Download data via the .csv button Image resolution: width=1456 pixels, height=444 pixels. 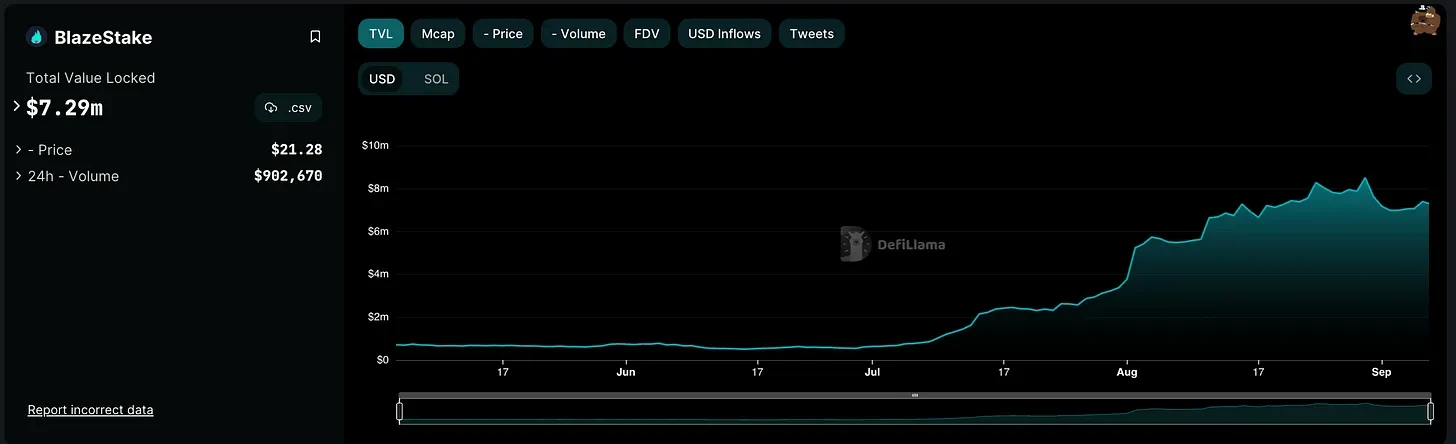tap(288, 108)
